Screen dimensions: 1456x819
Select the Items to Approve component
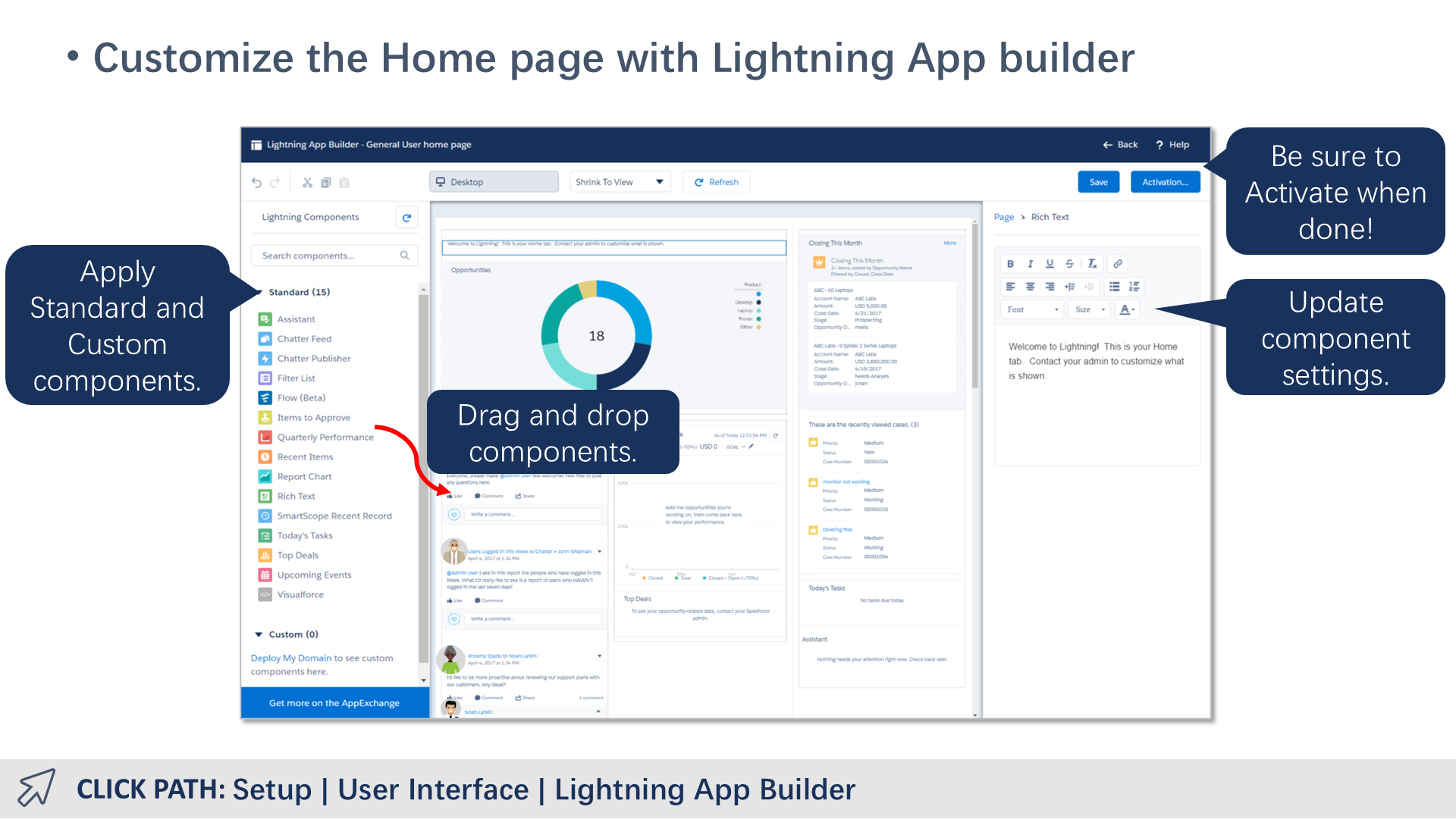[x=305, y=418]
